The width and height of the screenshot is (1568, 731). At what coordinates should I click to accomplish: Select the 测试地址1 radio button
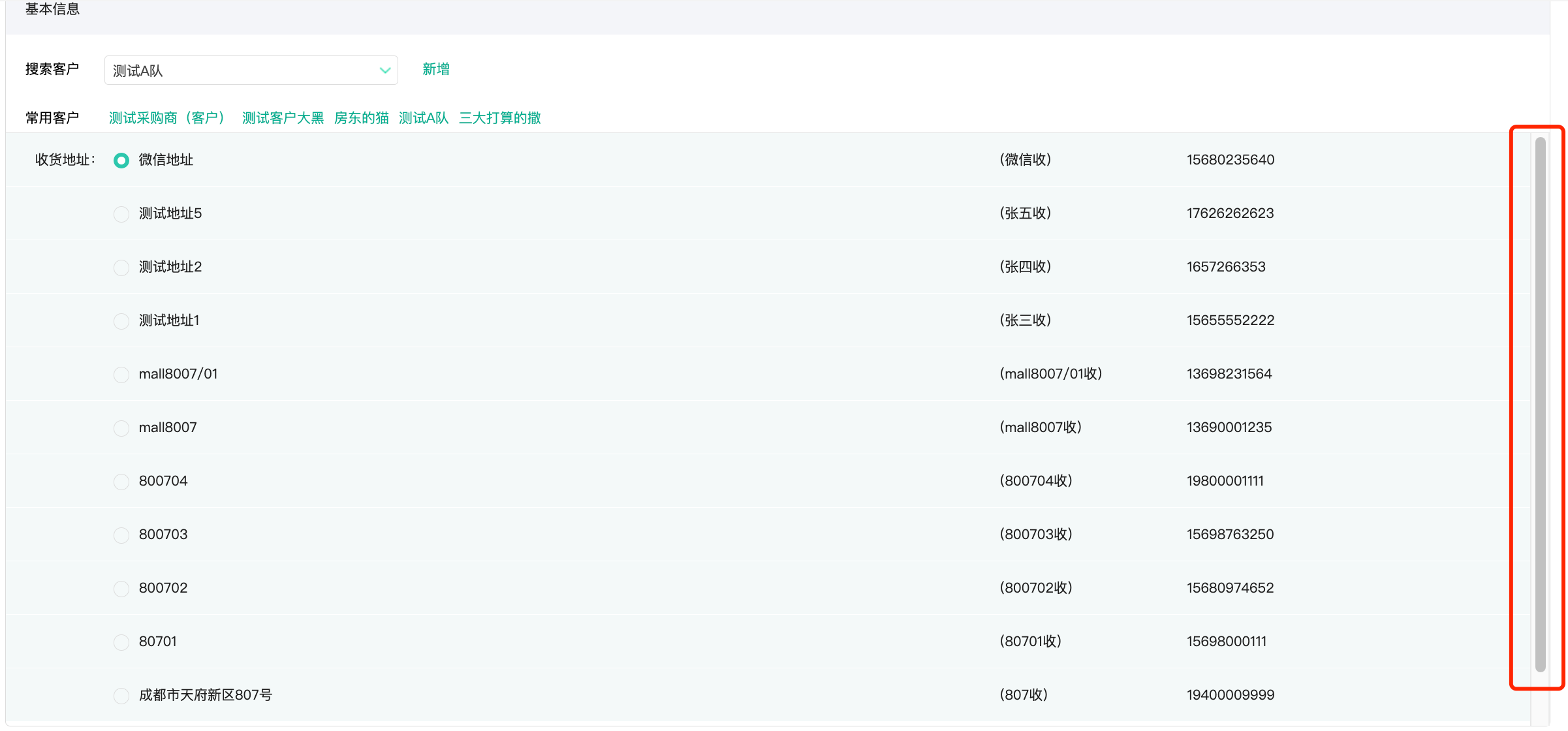121,321
